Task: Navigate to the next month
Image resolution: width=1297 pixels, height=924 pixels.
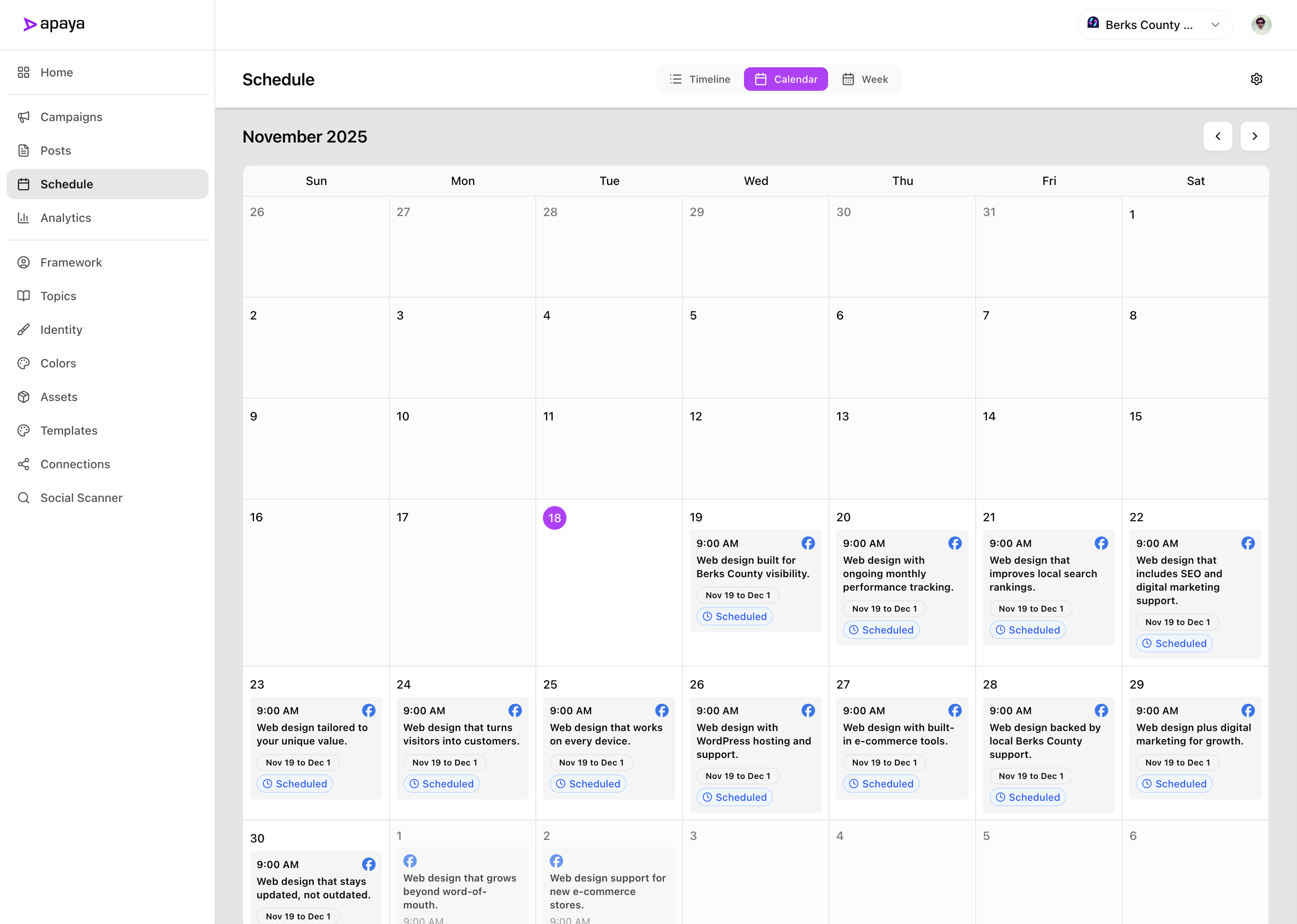Action: [1255, 137]
